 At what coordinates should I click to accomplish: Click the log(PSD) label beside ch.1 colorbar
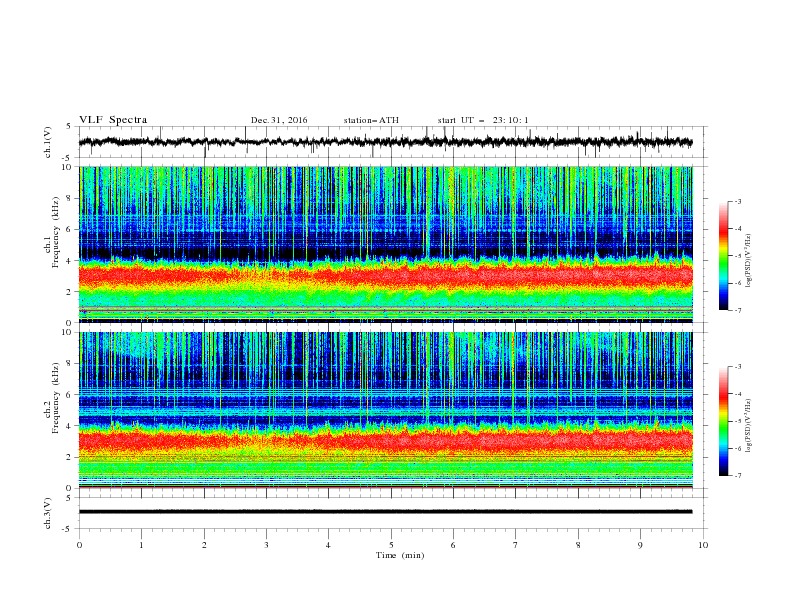pyautogui.click(x=749, y=261)
